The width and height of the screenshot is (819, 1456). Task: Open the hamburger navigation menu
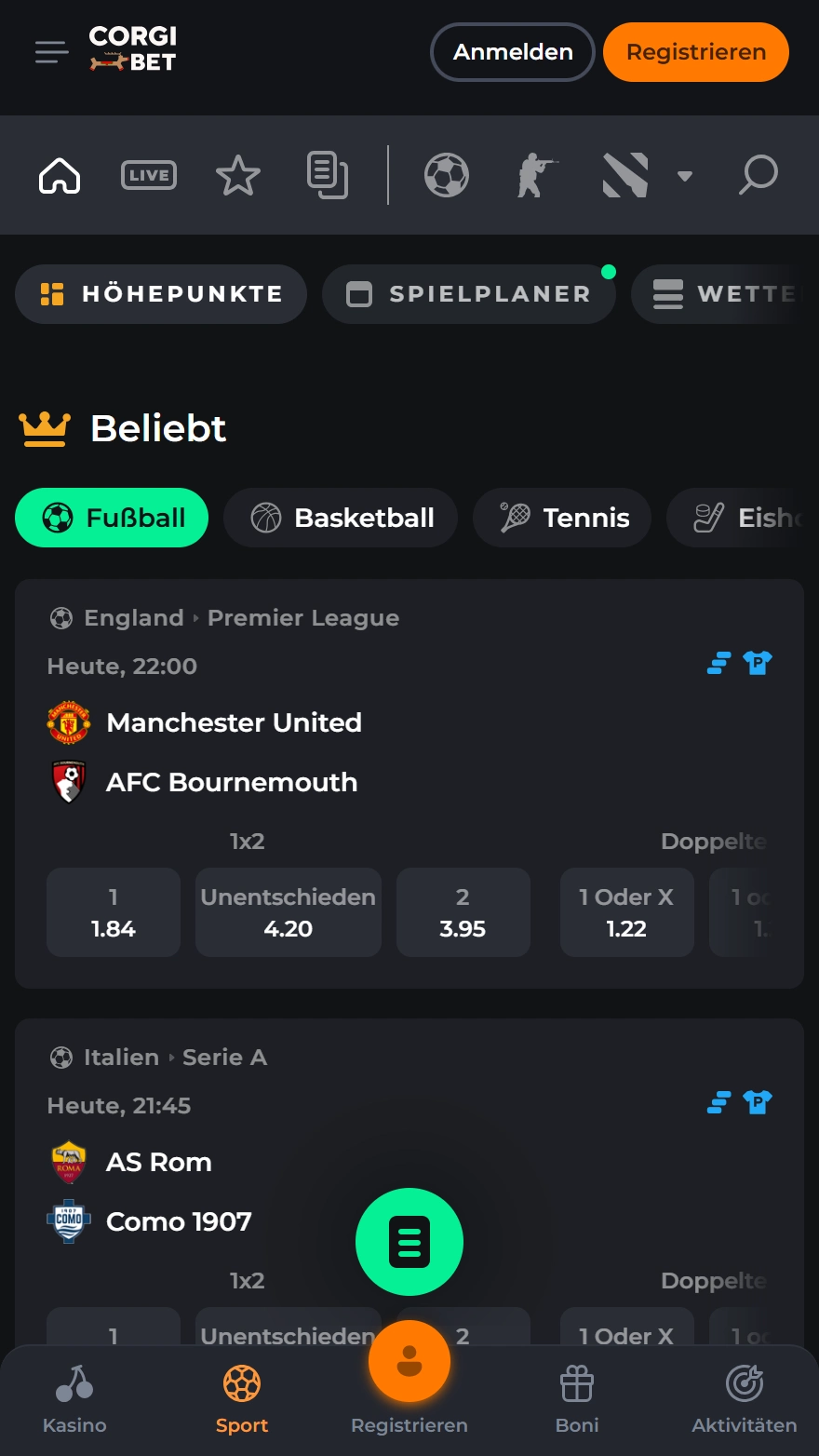tap(51, 52)
